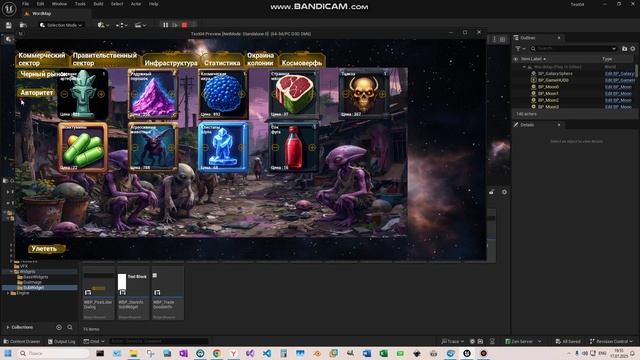Open the Content Drawer

pyautogui.click(x=22, y=341)
